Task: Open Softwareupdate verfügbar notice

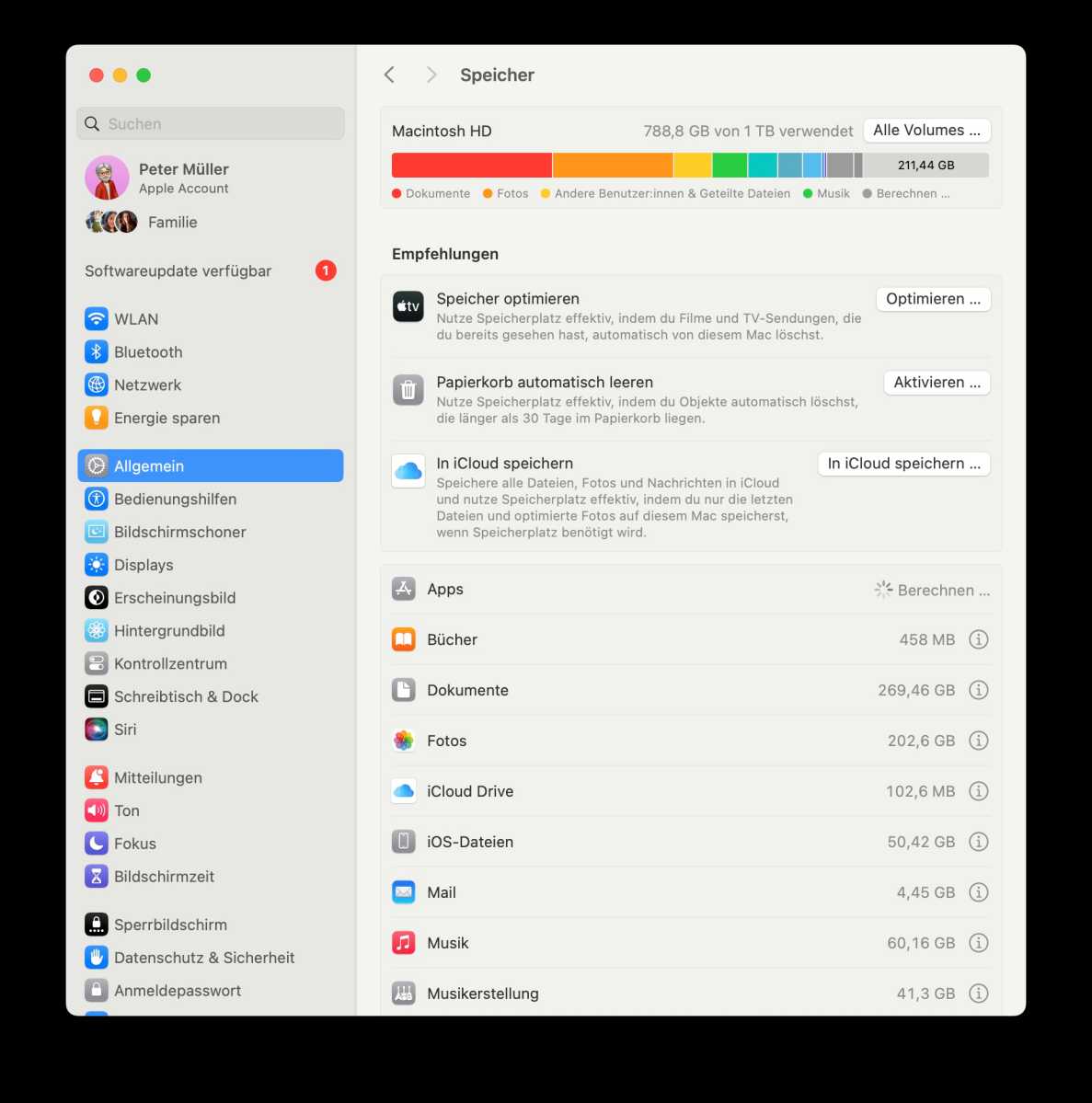Action: (x=178, y=271)
